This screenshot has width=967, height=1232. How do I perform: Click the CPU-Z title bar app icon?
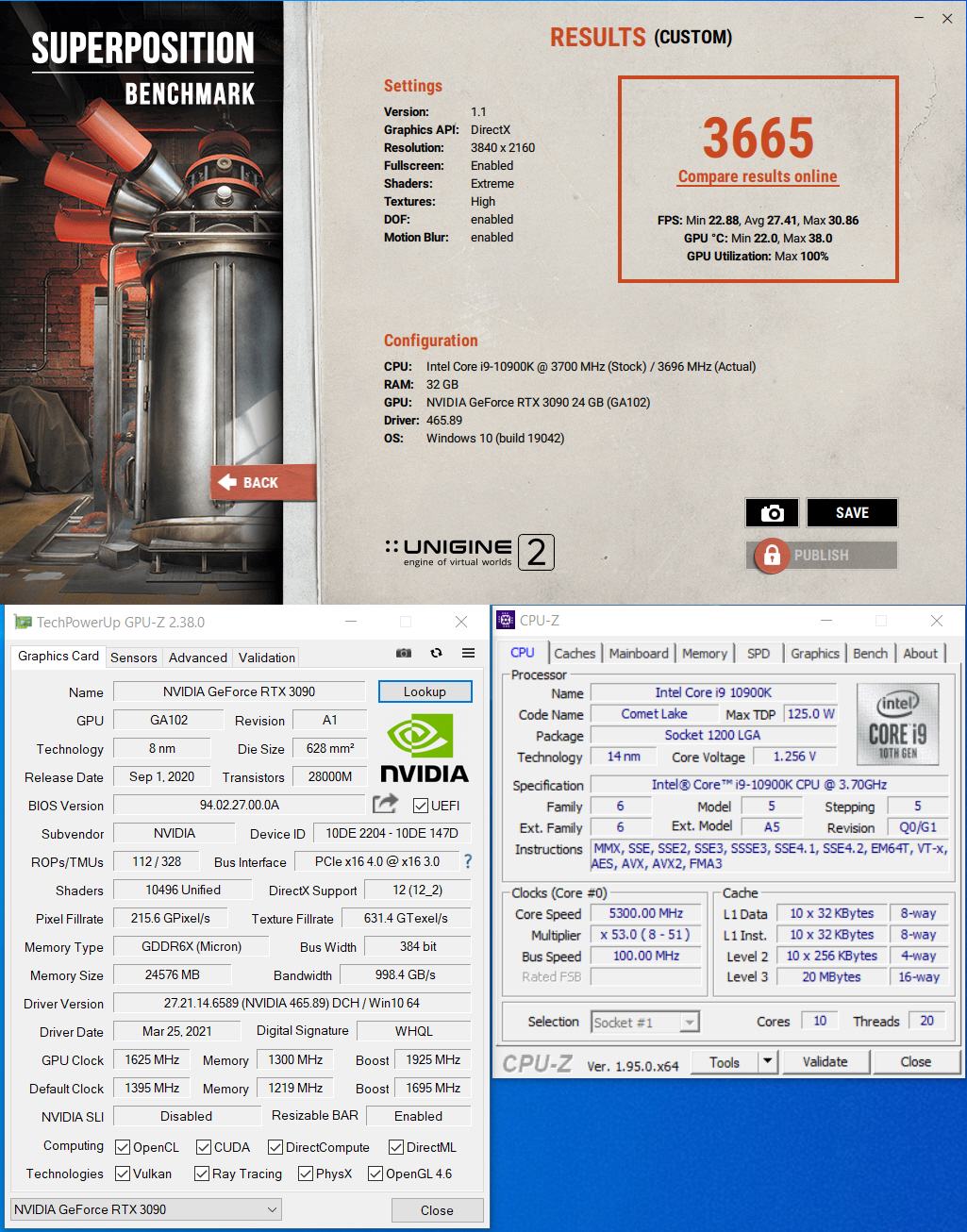click(x=506, y=620)
